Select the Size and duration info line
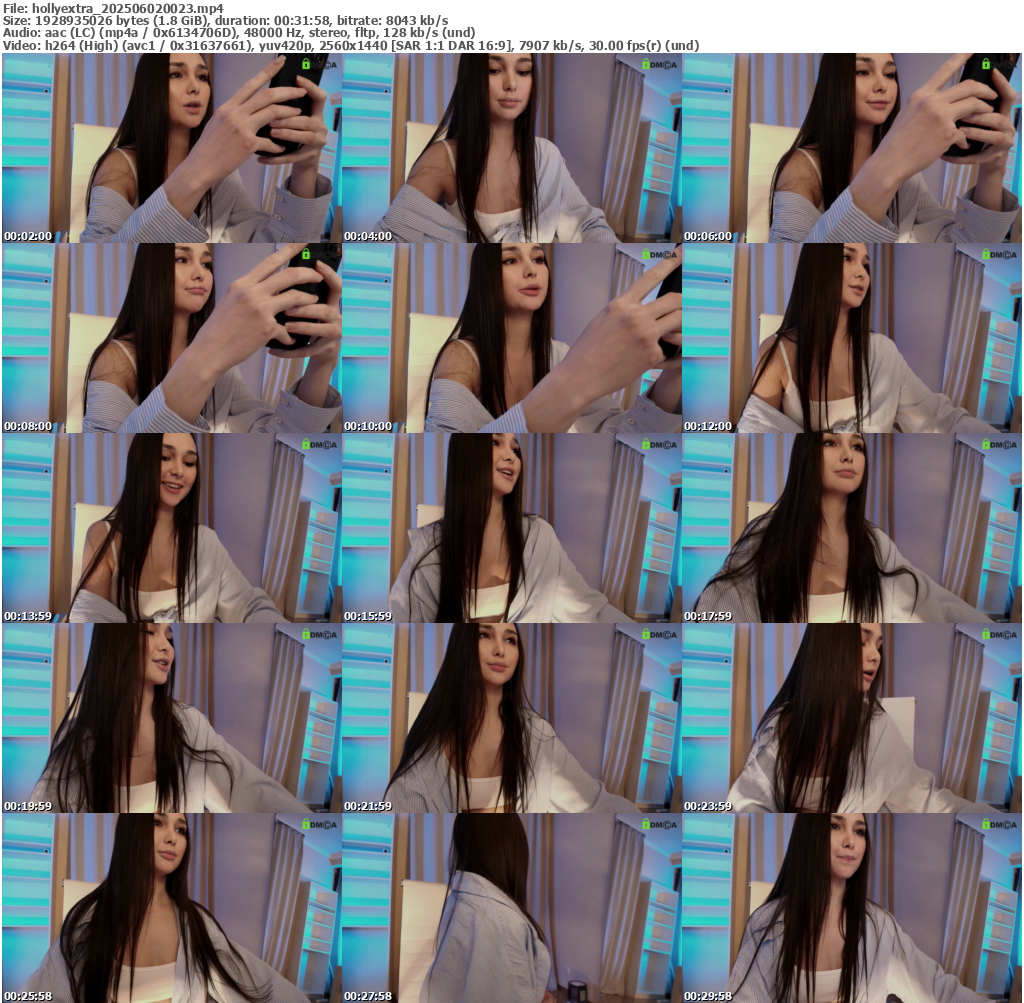The image size is (1024, 1003). click(x=225, y=21)
